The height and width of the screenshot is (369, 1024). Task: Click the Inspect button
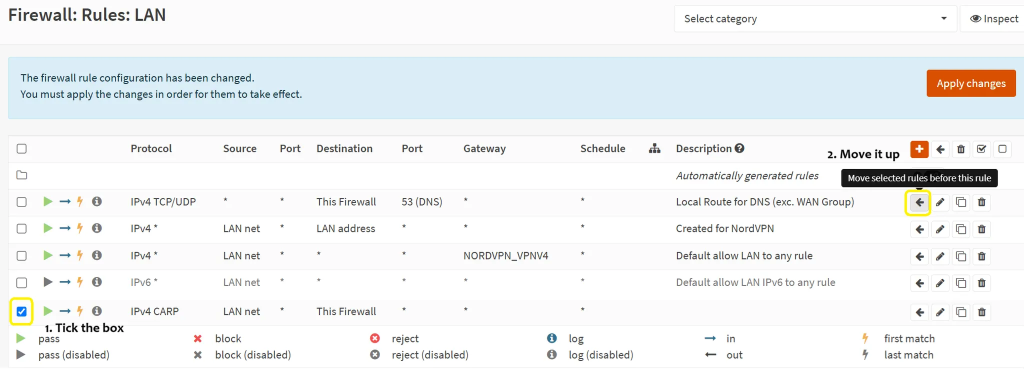point(992,19)
